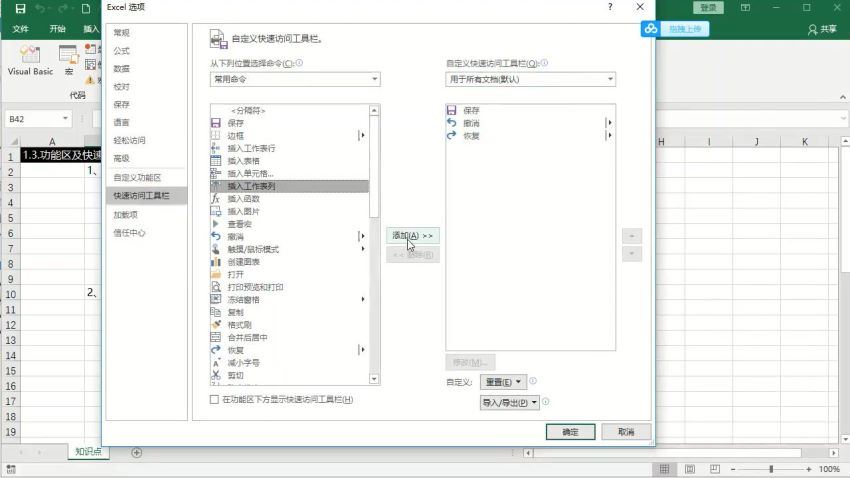Open the 自定义功能区 options category
The height and width of the screenshot is (478, 850).
tap(146, 178)
